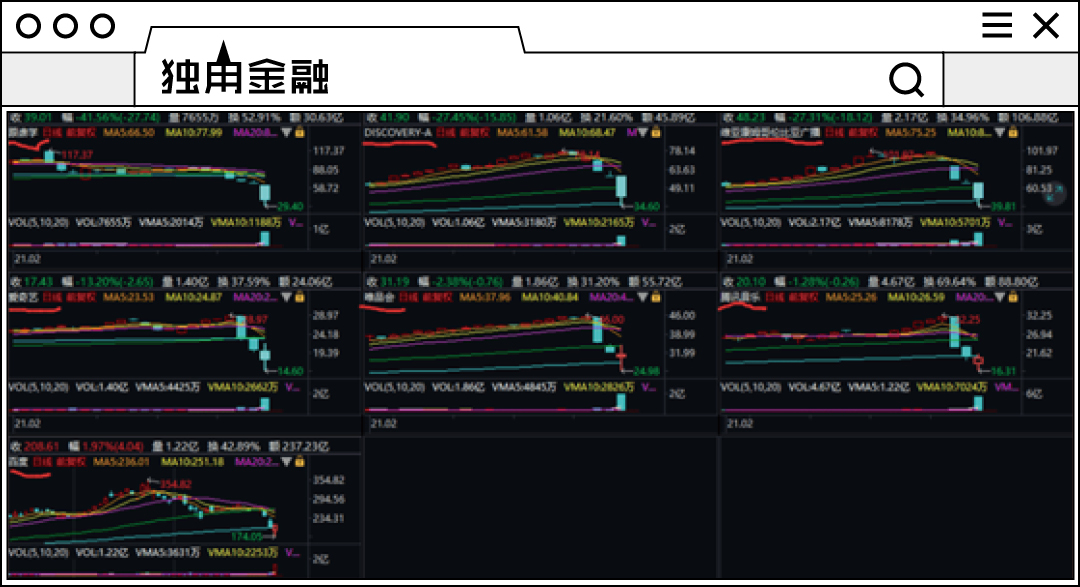Click the MA10:251.18 label

pyautogui.click(x=193, y=462)
